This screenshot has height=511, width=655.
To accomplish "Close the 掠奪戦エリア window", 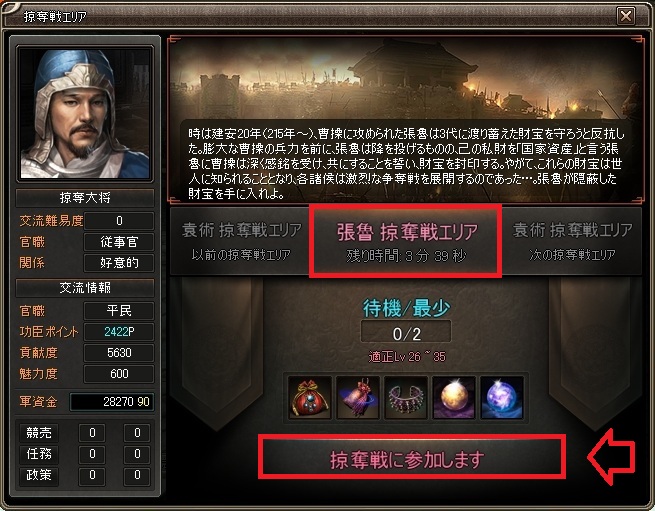I will (x=626, y=17).
